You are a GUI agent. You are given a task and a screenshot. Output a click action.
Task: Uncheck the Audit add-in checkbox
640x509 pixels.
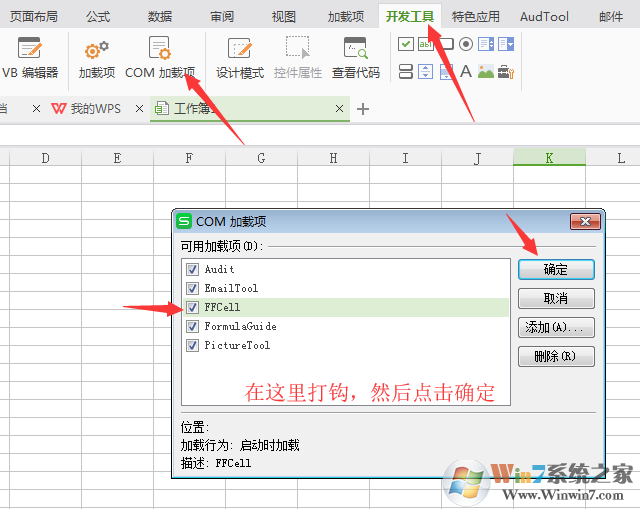click(x=192, y=269)
